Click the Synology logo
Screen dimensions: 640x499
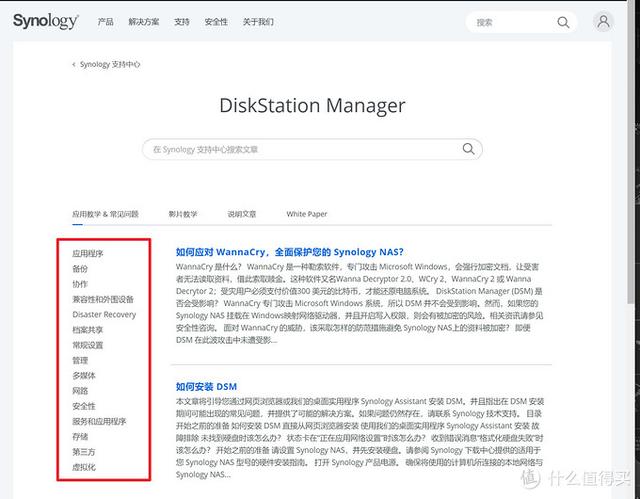(46, 21)
